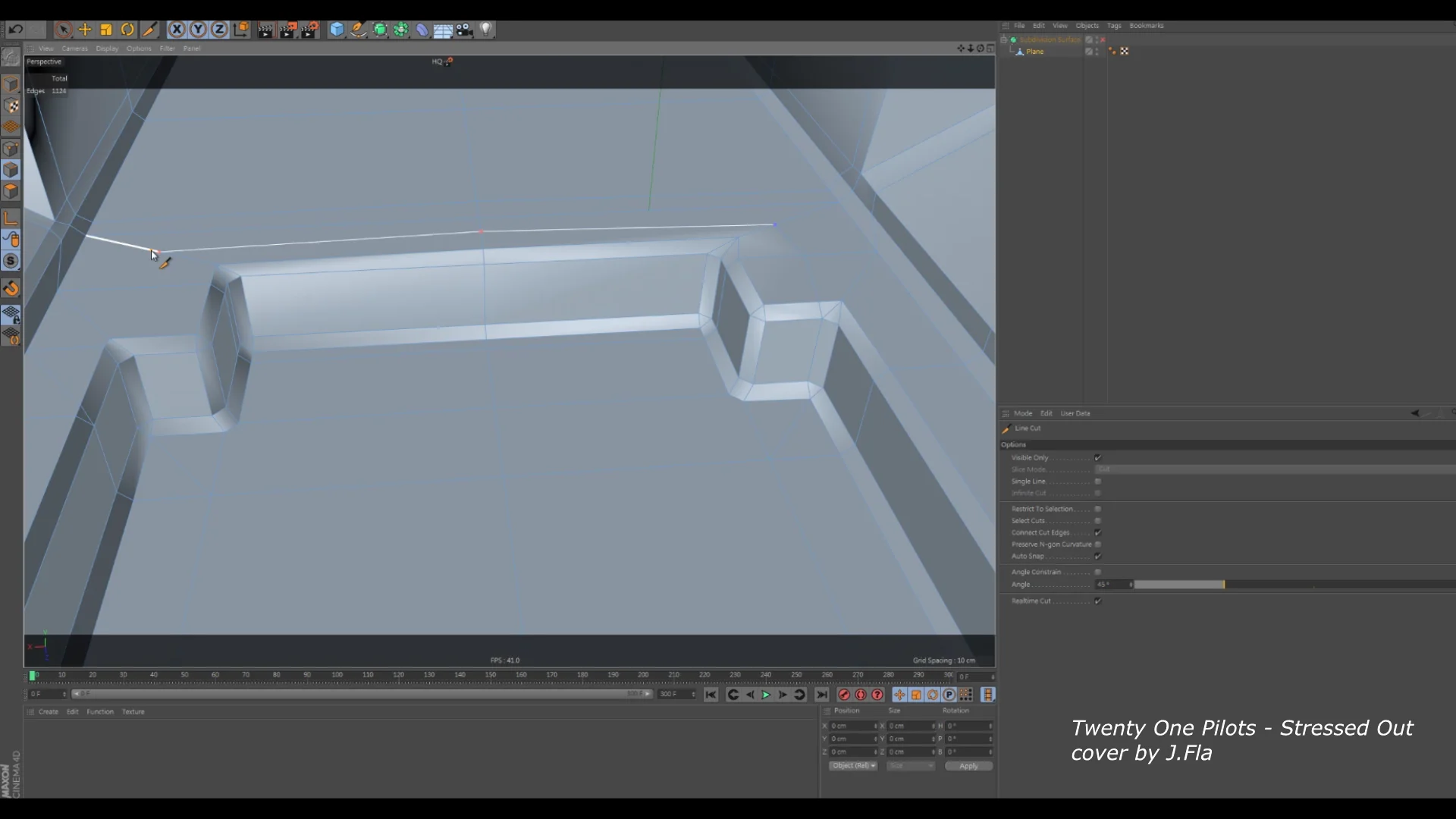The image size is (1456, 819).
Task: Toggle the Realtime Cut checkbox
Action: point(1098,600)
